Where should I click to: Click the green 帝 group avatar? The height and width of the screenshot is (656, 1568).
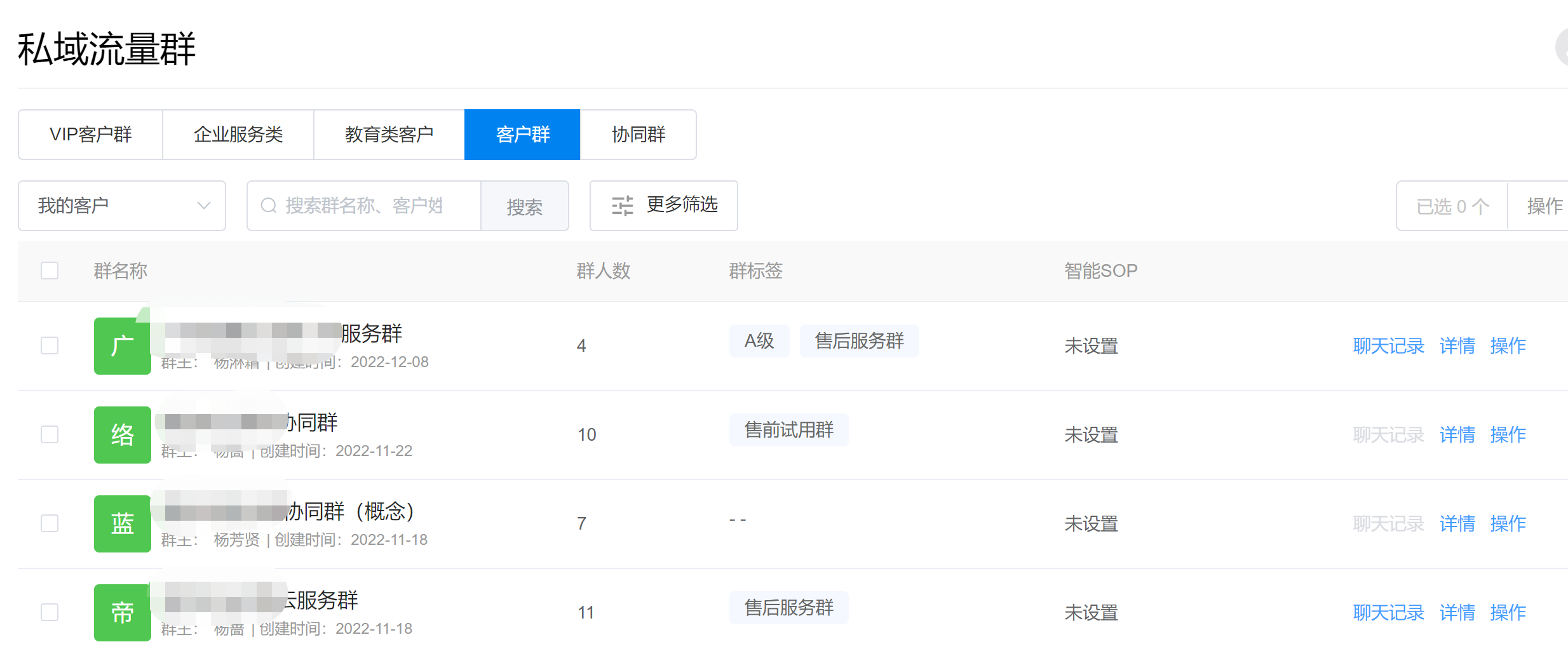tap(122, 613)
